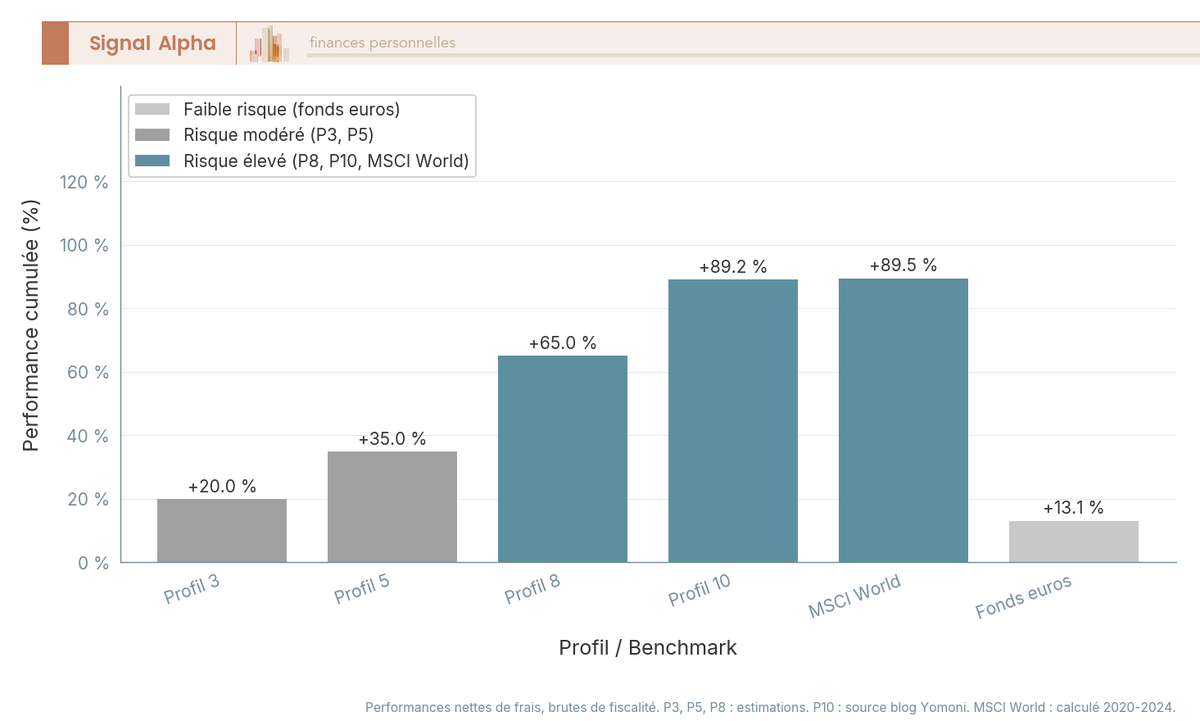The width and height of the screenshot is (1200, 721).
Task: Select the Fonds euros bar
Action: (1073, 541)
